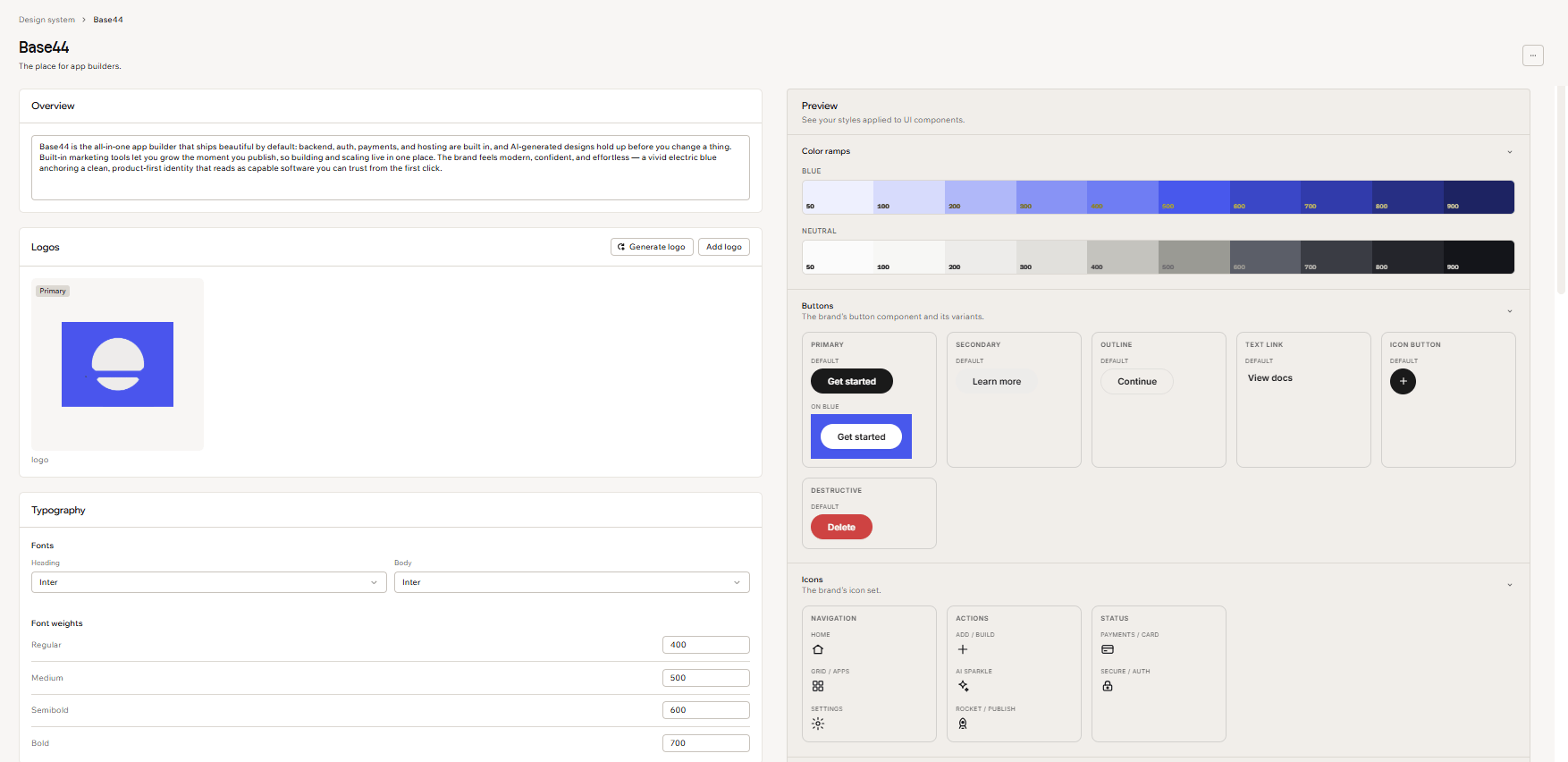Click the Secure / Auth lock icon

tap(1108, 686)
